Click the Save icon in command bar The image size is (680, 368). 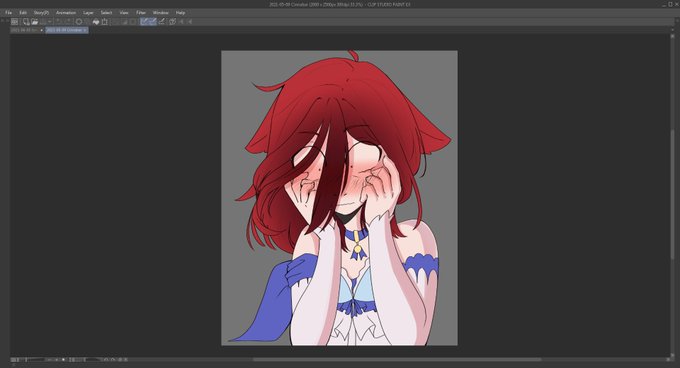tap(43, 22)
